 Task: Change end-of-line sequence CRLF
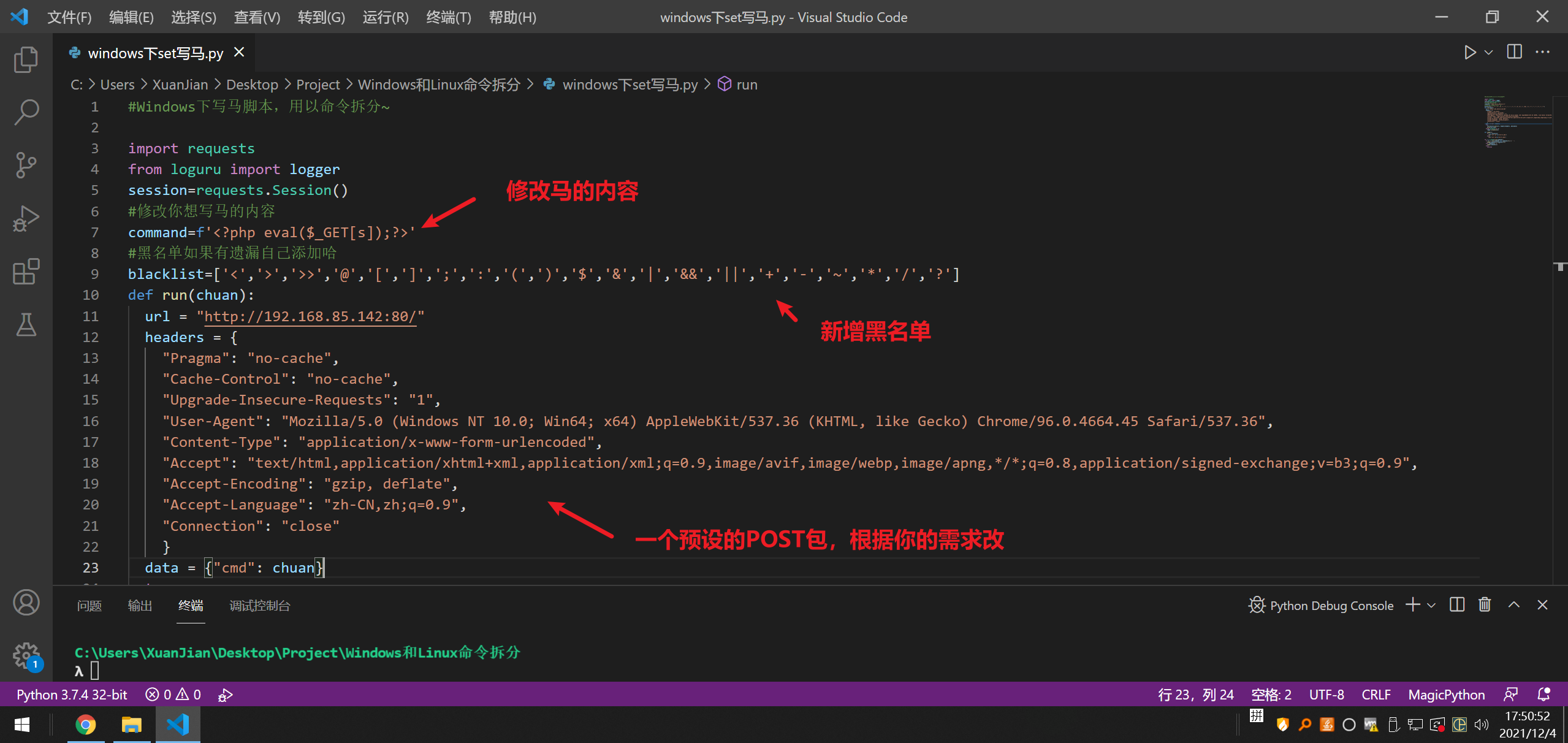[x=1376, y=695]
